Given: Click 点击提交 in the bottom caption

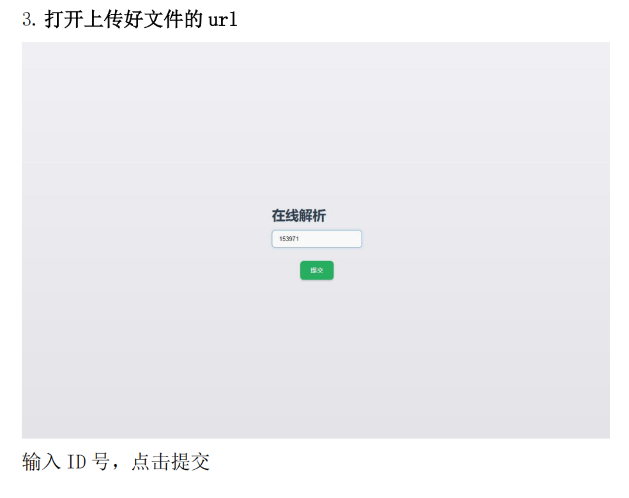Looking at the screenshot, I should point(170,461).
